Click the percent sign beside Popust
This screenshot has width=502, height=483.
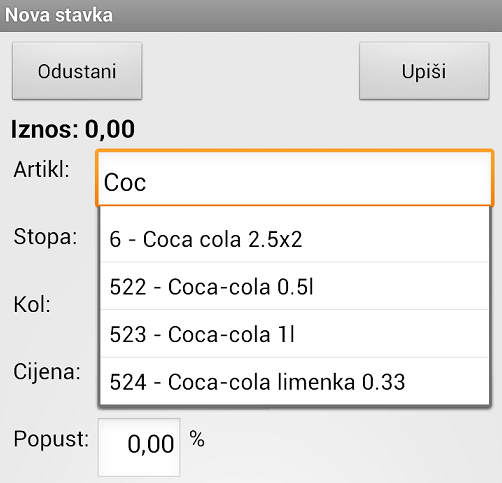pyautogui.click(x=197, y=439)
